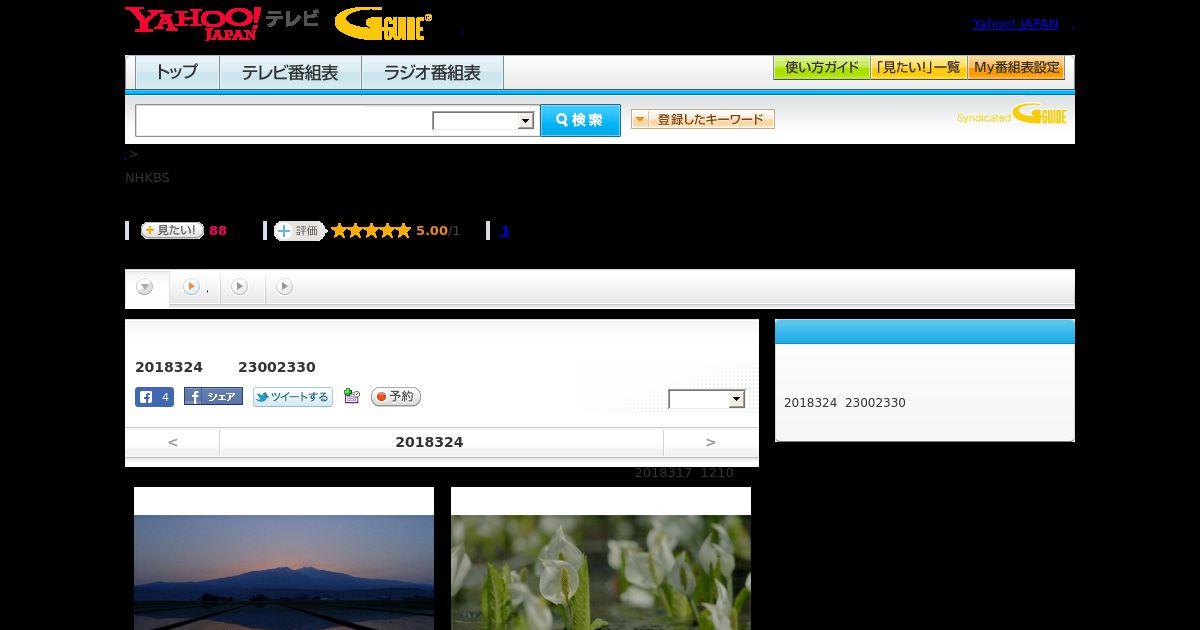This screenshot has width=1200, height=630.
Task: Open the 使い方ガイド page
Action: [821, 68]
